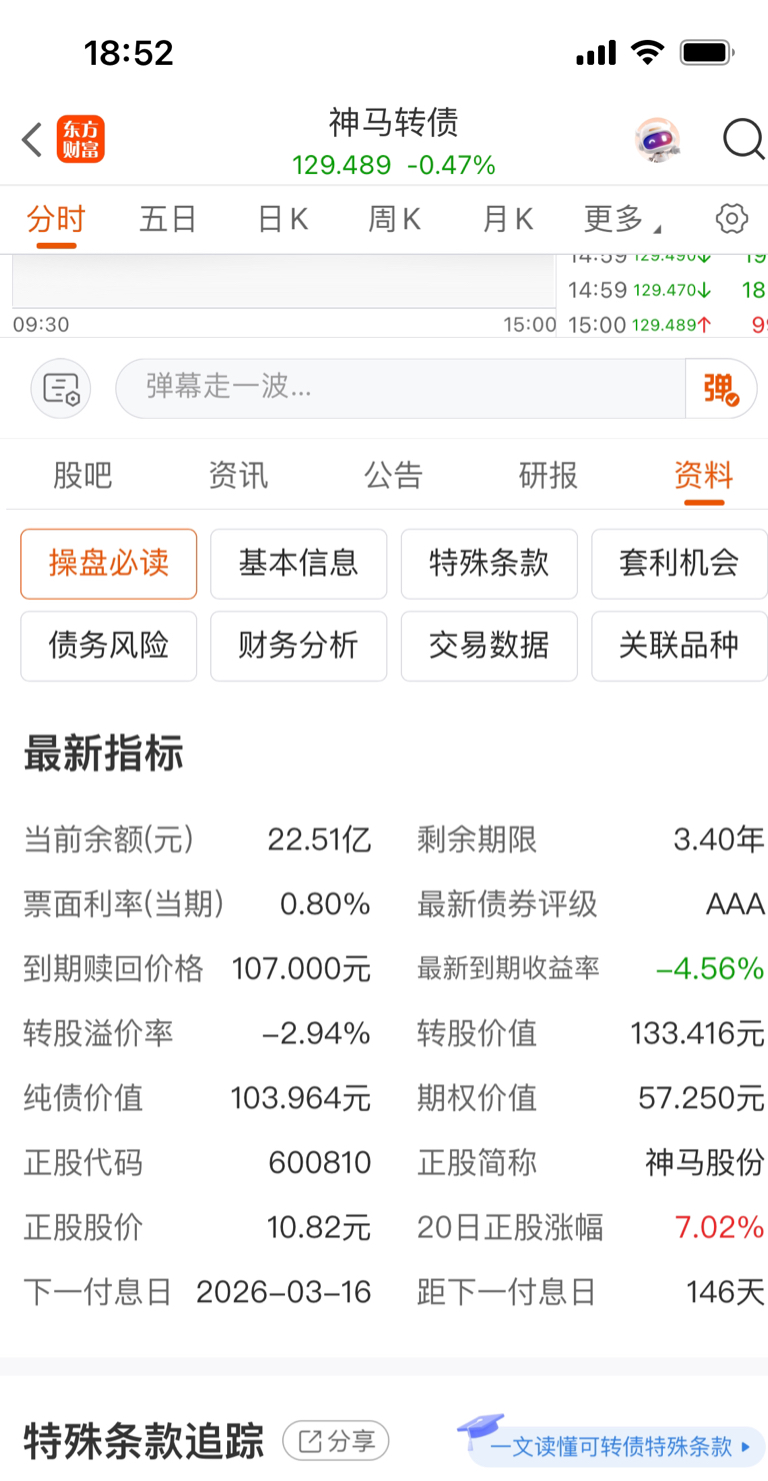Tap the 18:52 status bar clock
768x1481 pixels.
coord(128,53)
